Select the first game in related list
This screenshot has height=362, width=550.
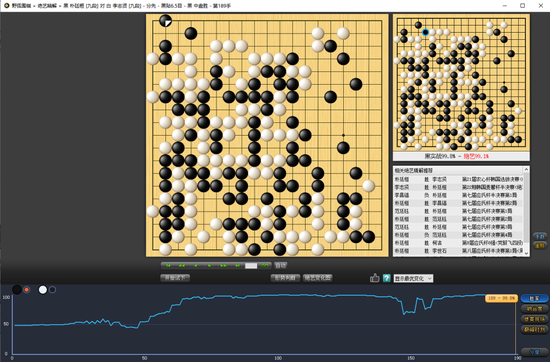[458, 179]
